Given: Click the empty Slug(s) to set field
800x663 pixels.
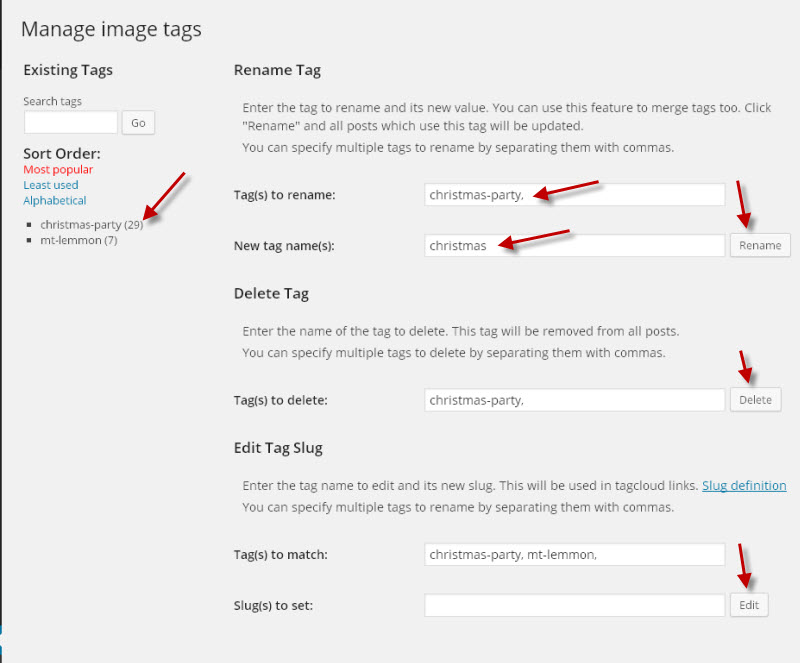Looking at the screenshot, I should (574, 605).
